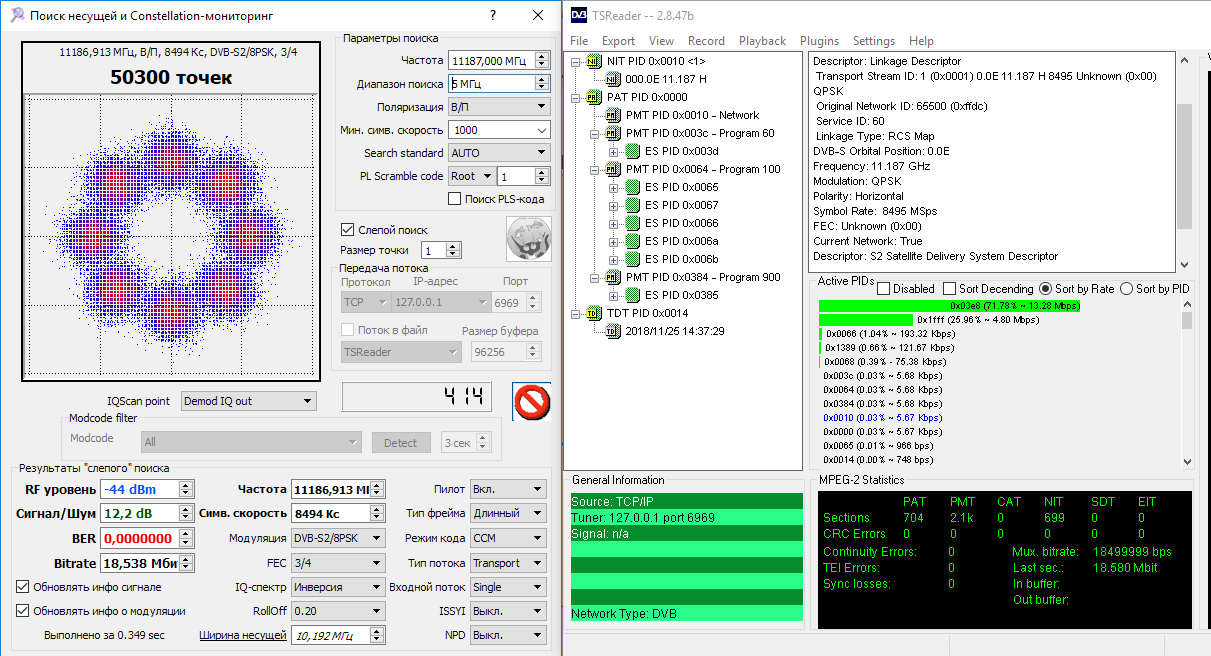Click the satellite dish blind search button
This screenshot has height=656, width=1211.
click(529, 239)
